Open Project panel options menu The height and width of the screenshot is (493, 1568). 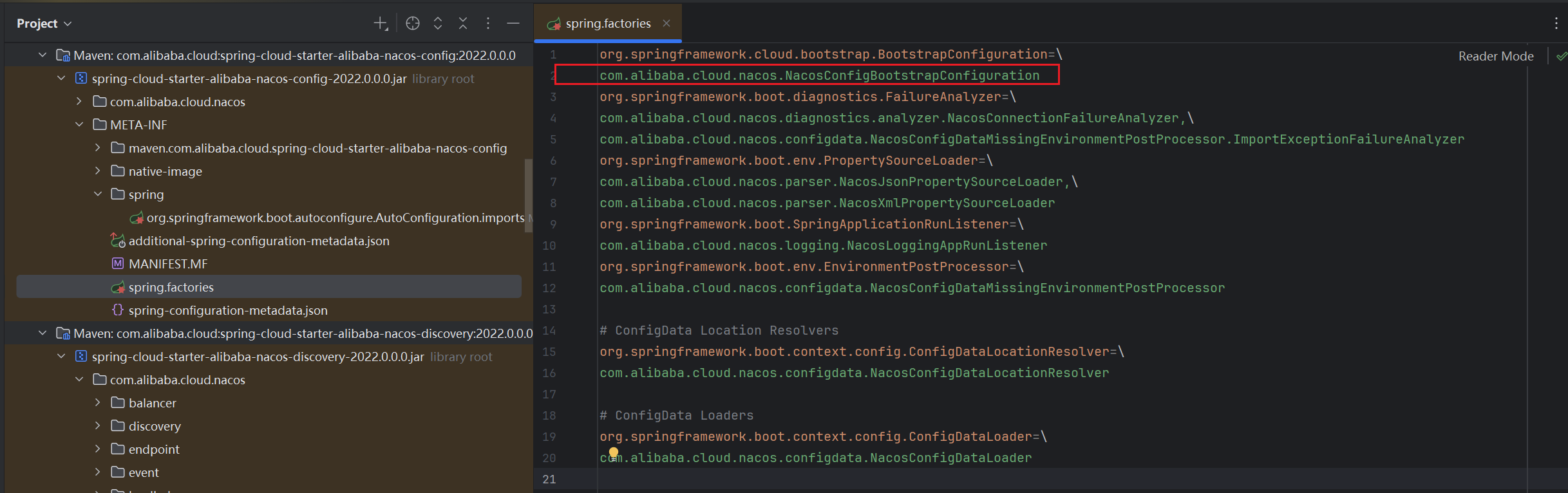488,24
